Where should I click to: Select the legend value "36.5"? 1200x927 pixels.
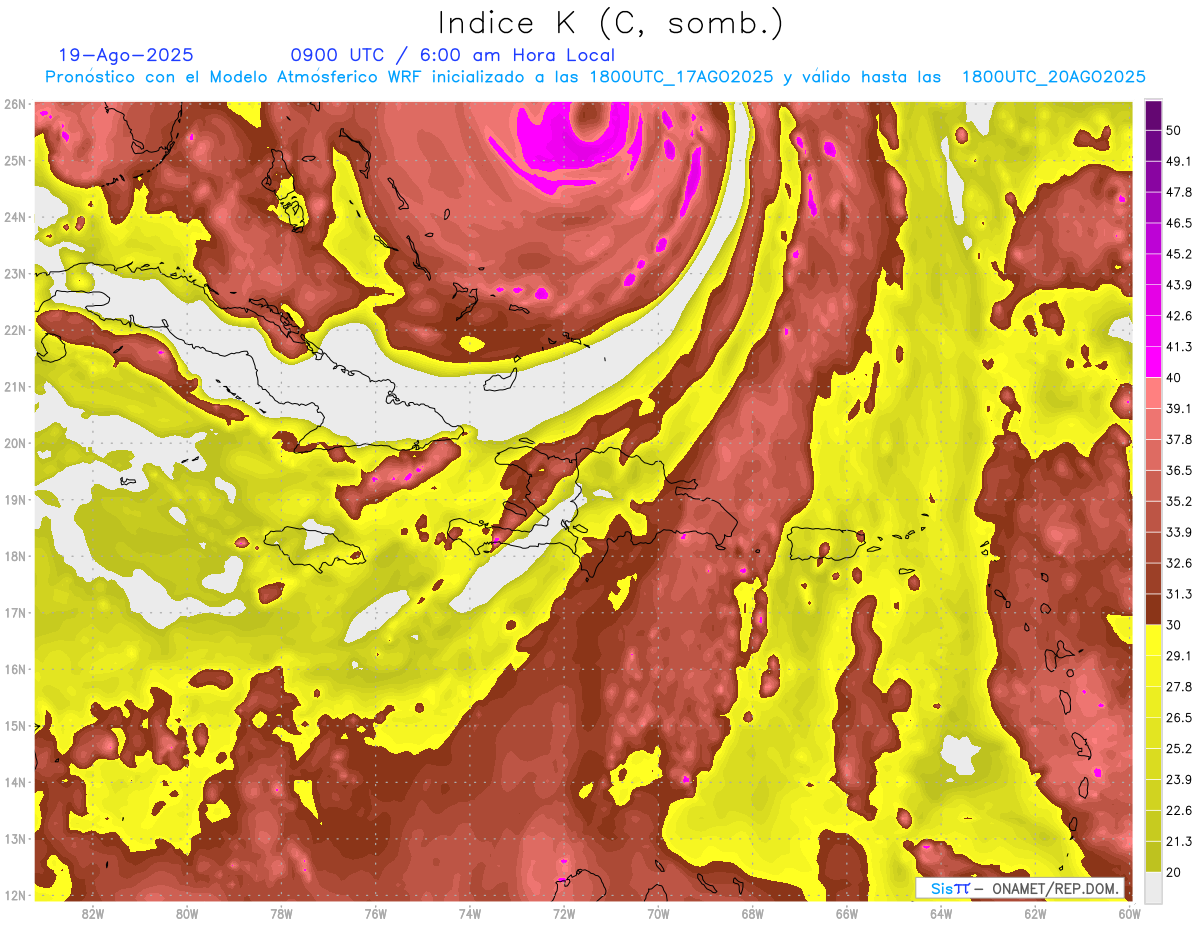1179,470
